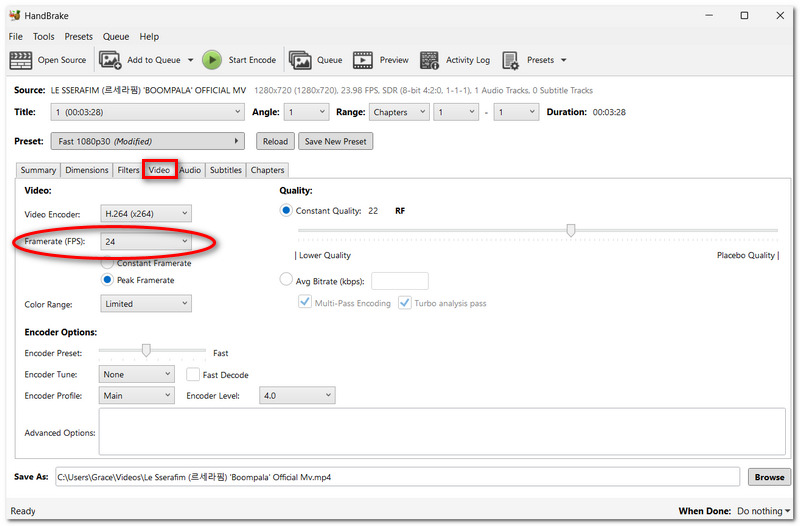Click the Open Source film clapper icon
The height and width of the screenshot is (526, 800).
click(20, 60)
